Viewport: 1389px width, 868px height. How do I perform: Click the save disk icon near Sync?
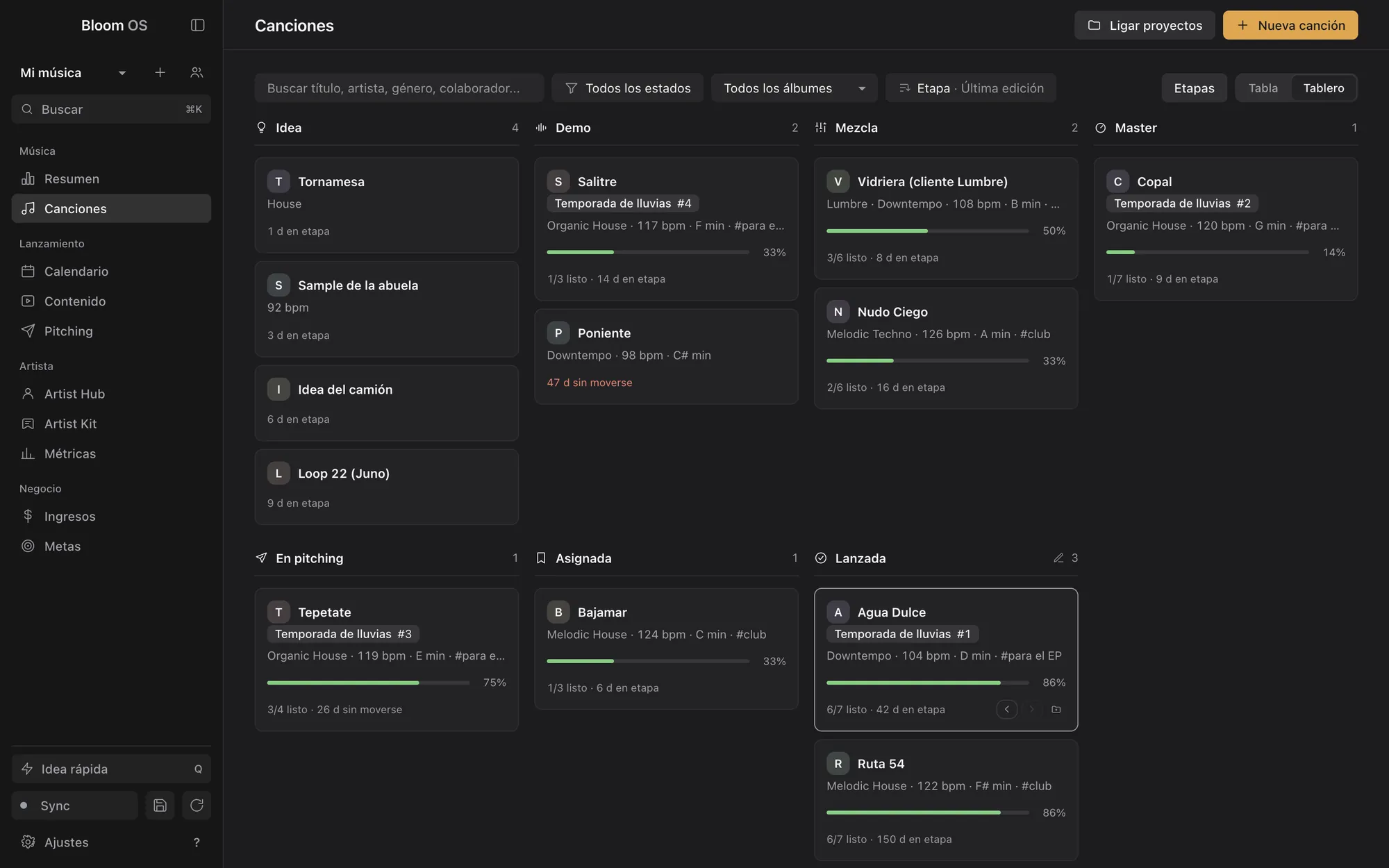coord(160,806)
